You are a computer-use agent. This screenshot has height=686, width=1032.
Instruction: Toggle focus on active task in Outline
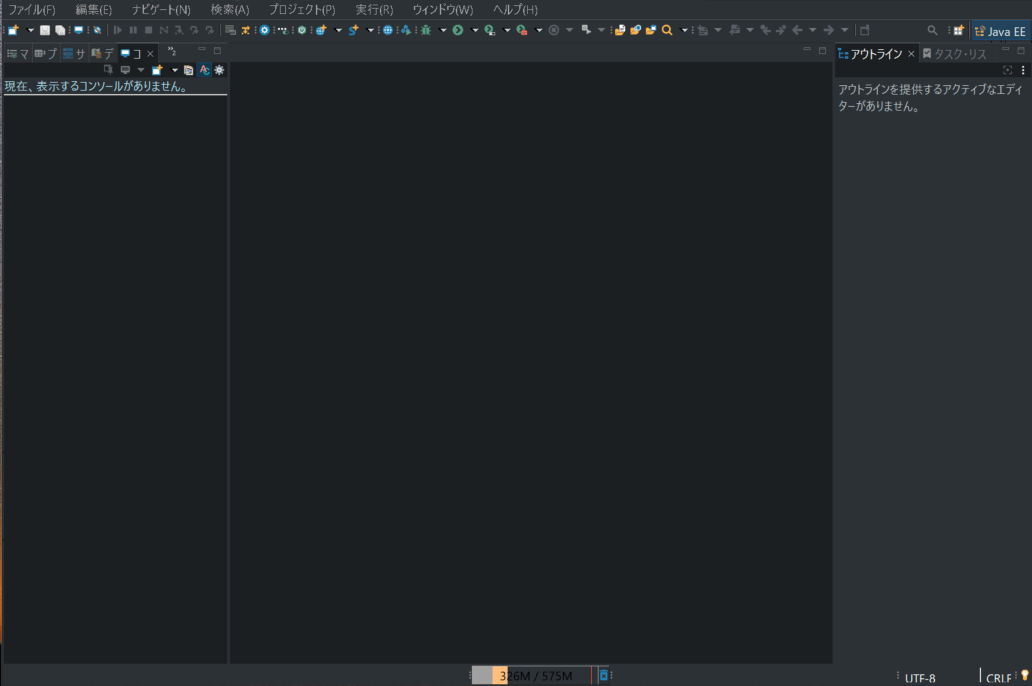pos(1007,70)
